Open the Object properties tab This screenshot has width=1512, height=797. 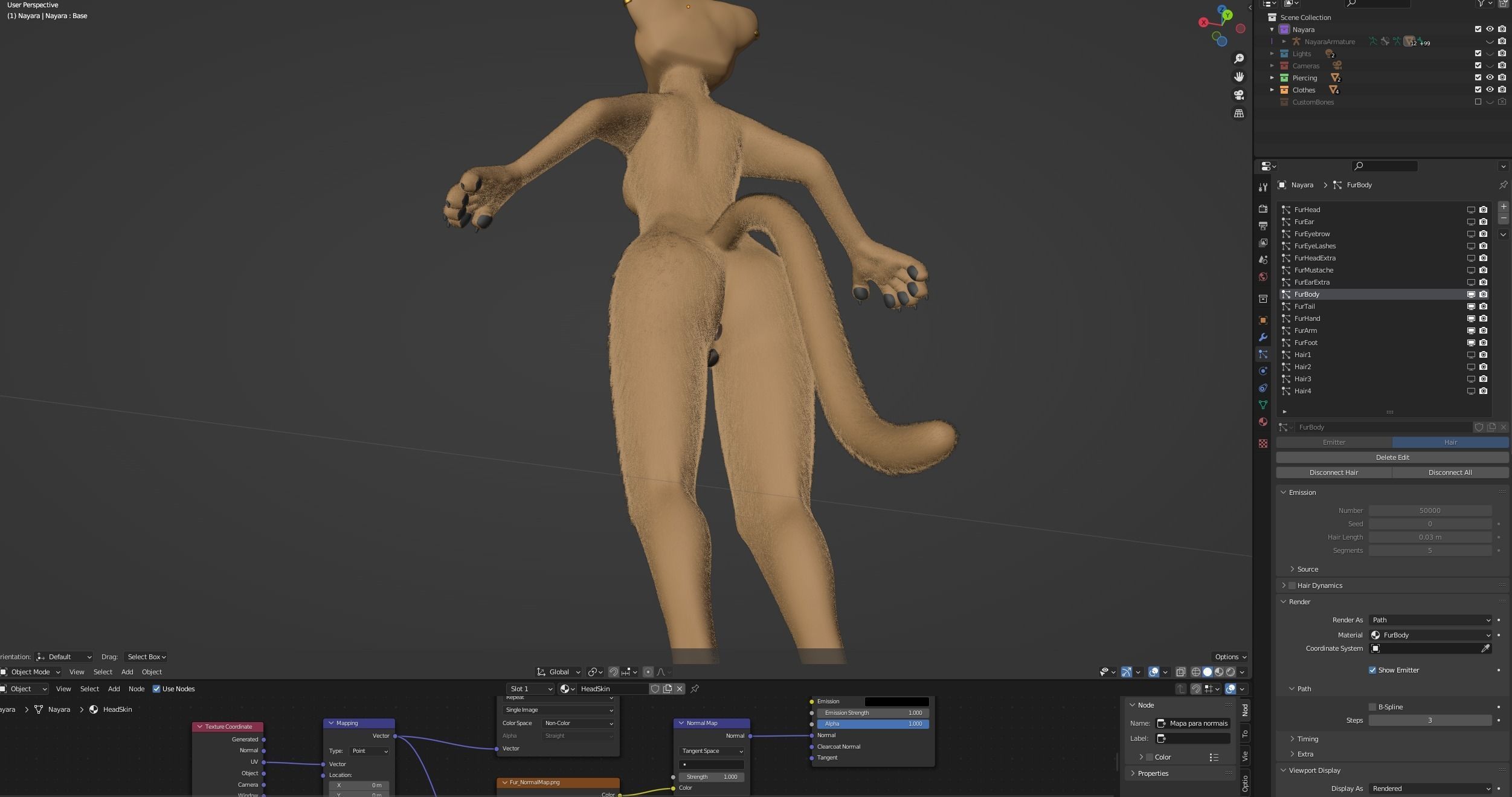click(1263, 320)
